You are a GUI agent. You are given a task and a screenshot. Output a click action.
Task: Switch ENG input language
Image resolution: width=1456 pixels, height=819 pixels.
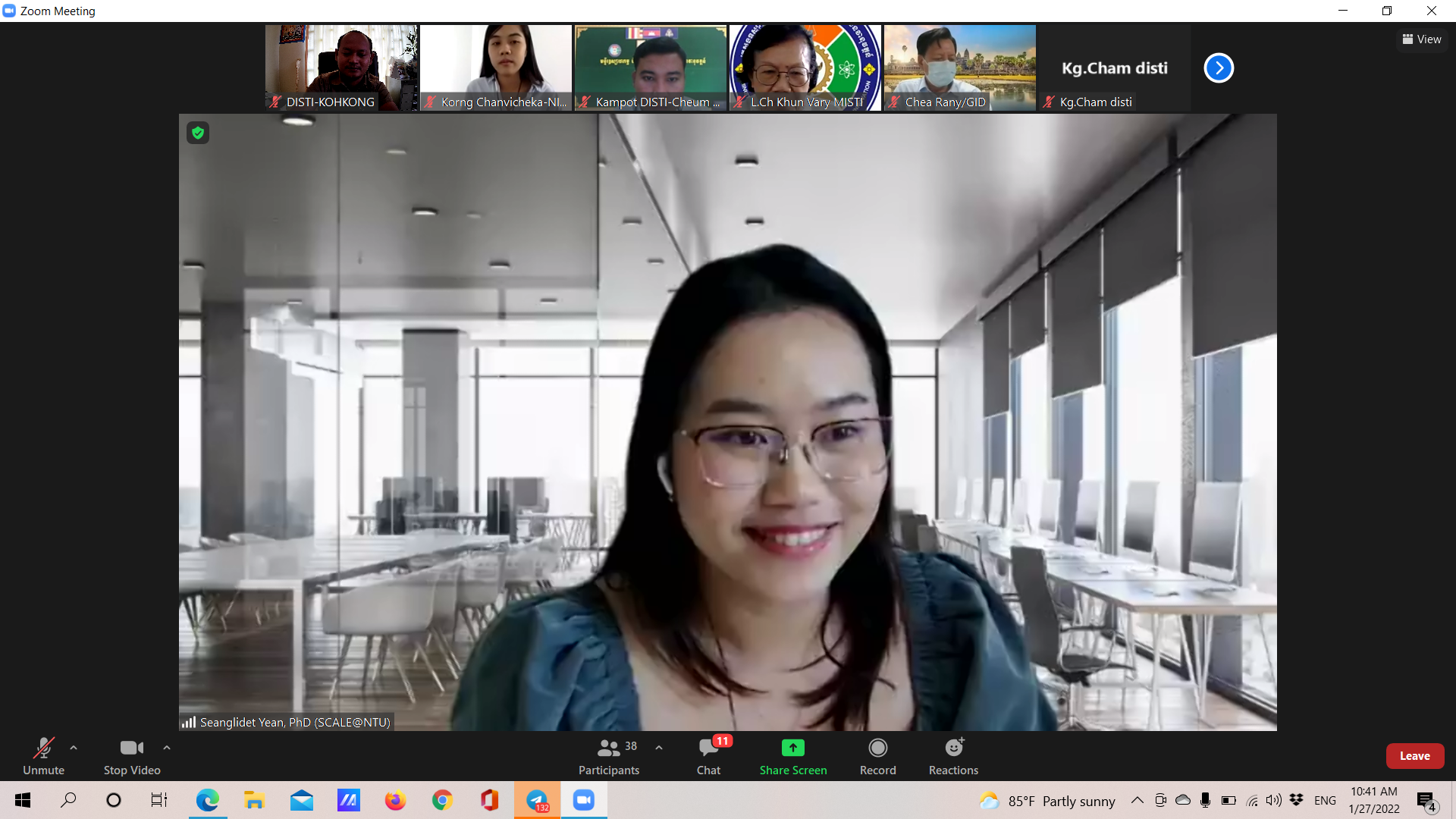(1326, 801)
